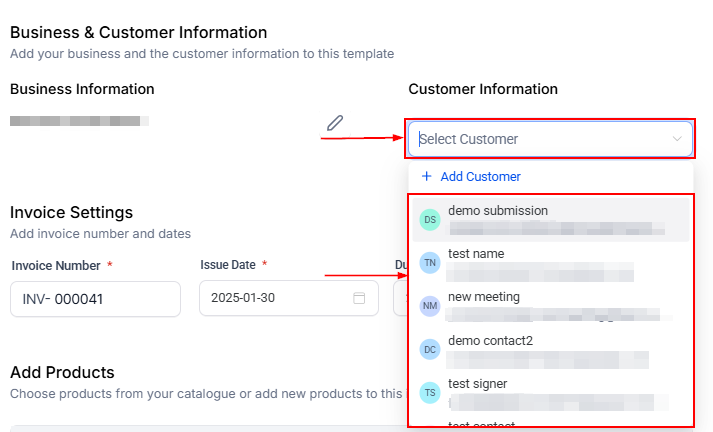713x432 pixels.
Task: Click the Invoice Number input field
Action: 95,299
